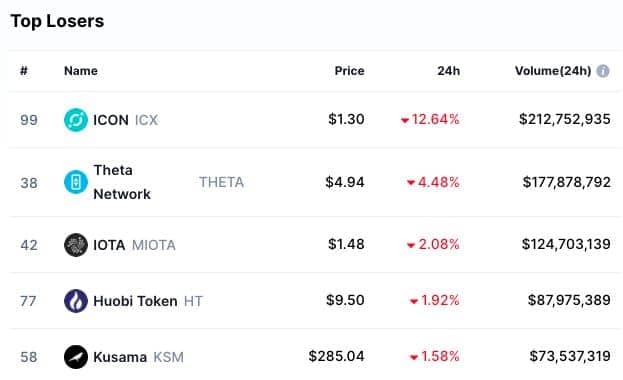The width and height of the screenshot is (623, 380).
Task: Sort by 24h change column header
Action: [x=449, y=71]
